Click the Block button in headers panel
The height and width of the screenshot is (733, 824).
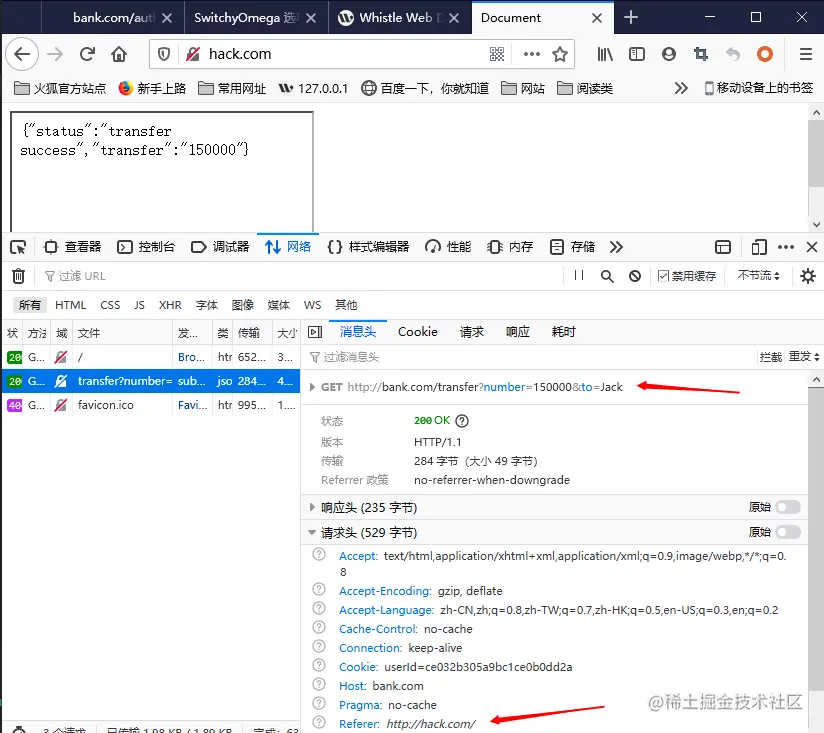(x=770, y=357)
